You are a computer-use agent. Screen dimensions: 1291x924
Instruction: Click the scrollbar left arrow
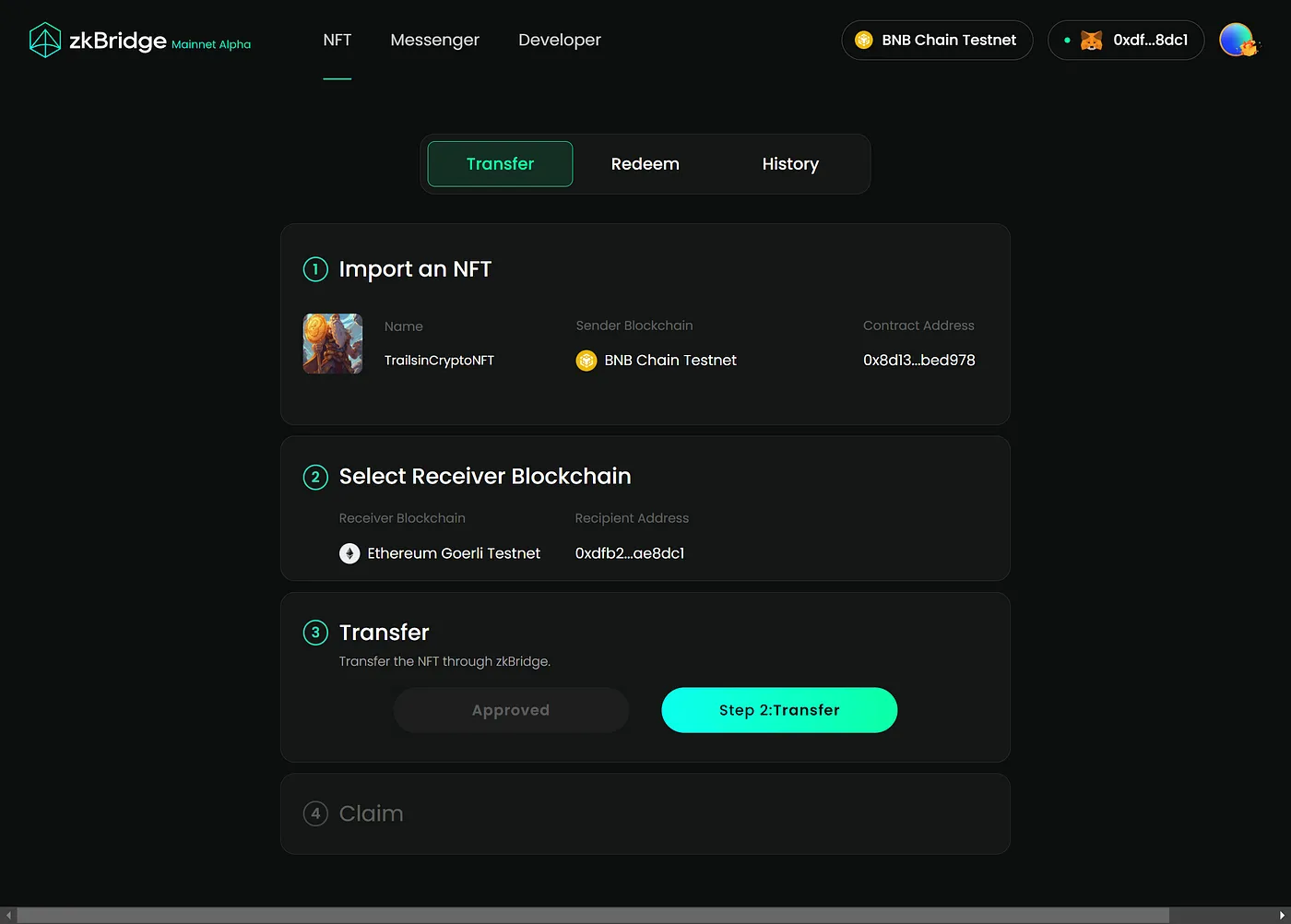click(x=8, y=915)
